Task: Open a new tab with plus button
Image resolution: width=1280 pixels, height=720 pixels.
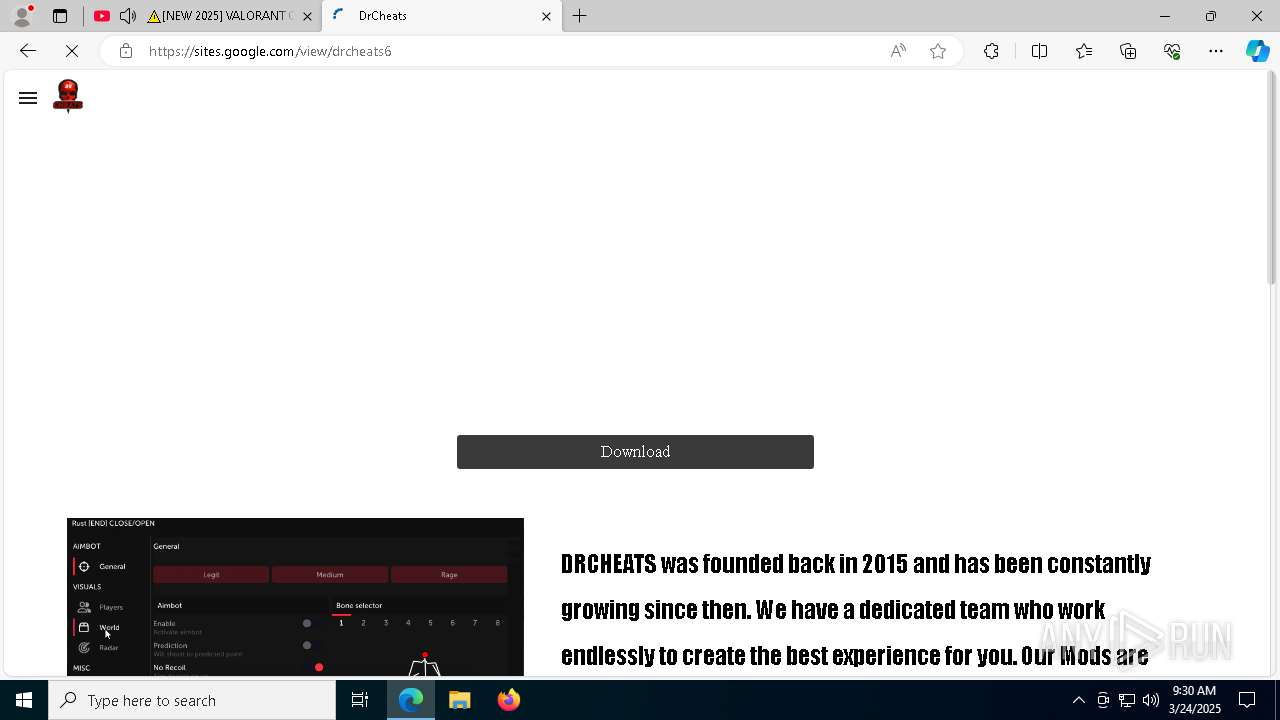Action: 580,16
